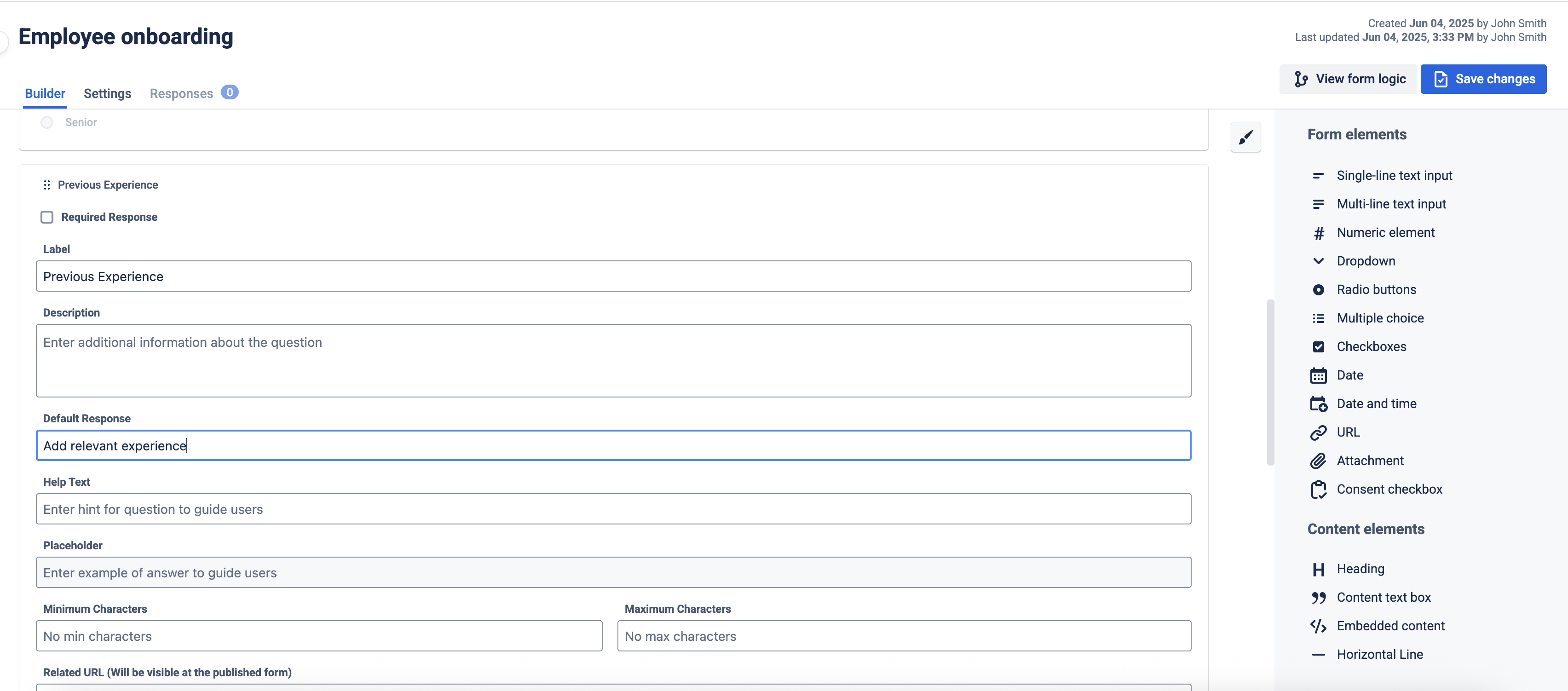Insert a Numeric element
The image size is (1568, 691).
1385,232
